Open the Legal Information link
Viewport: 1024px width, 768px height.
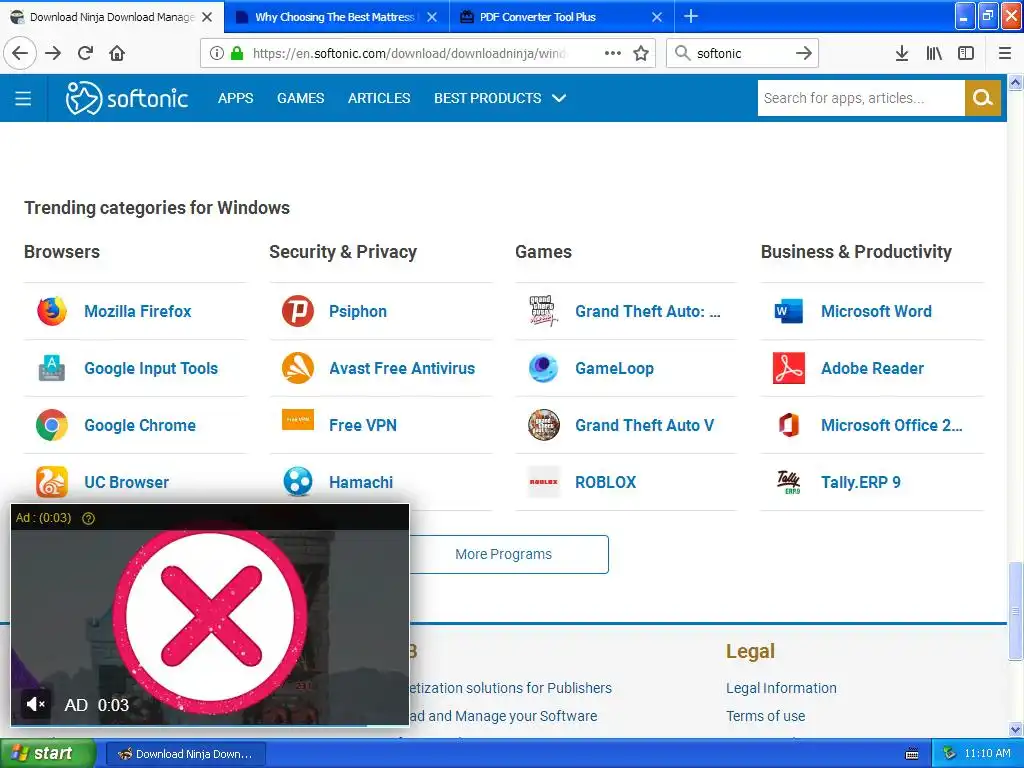pyautogui.click(x=781, y=688)
